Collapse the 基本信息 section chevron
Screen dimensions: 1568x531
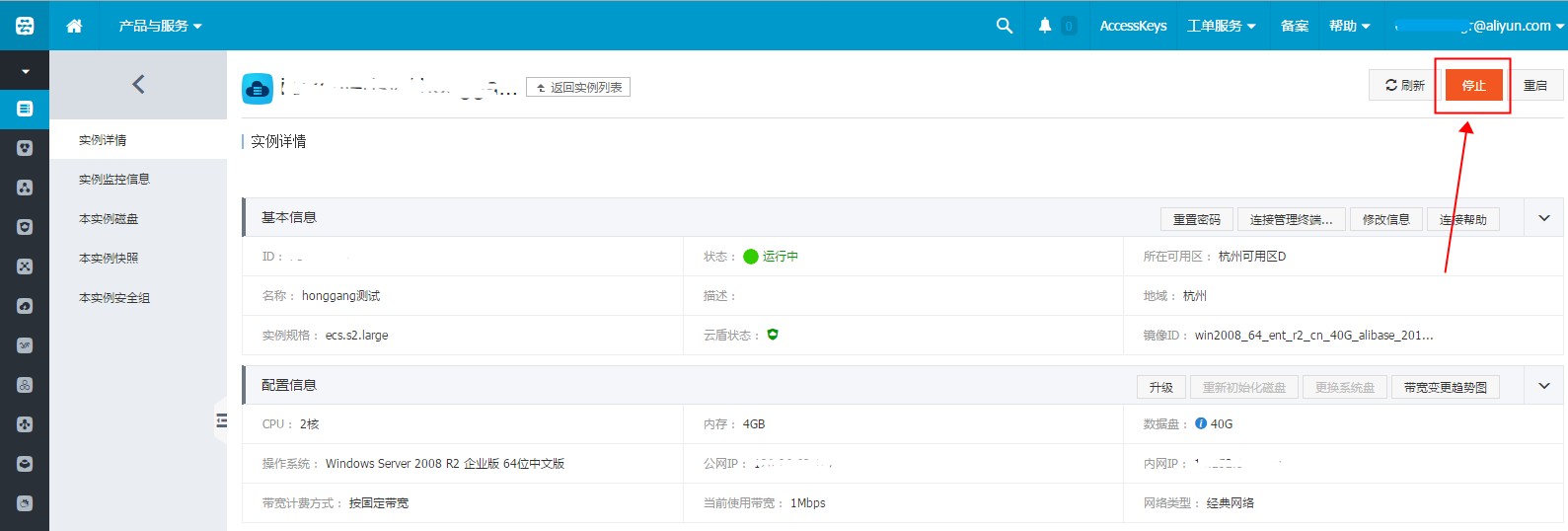[x=1544, y=218]
